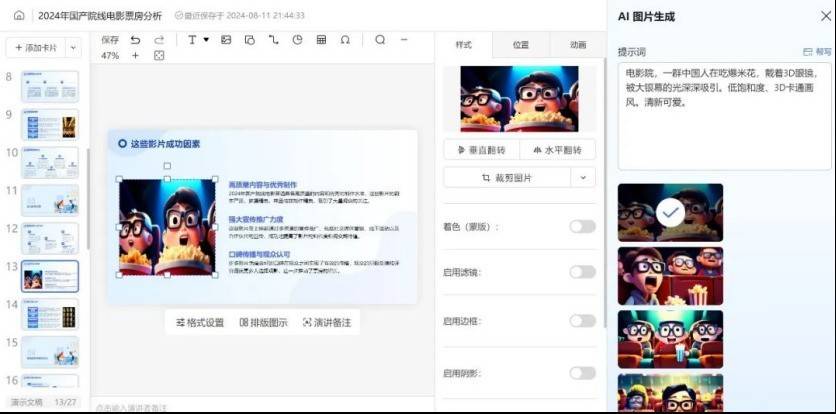Viewport: 836px width, 414px height.
Task: Click the cartoon image on slide canvas
Action: click(167, 227)
